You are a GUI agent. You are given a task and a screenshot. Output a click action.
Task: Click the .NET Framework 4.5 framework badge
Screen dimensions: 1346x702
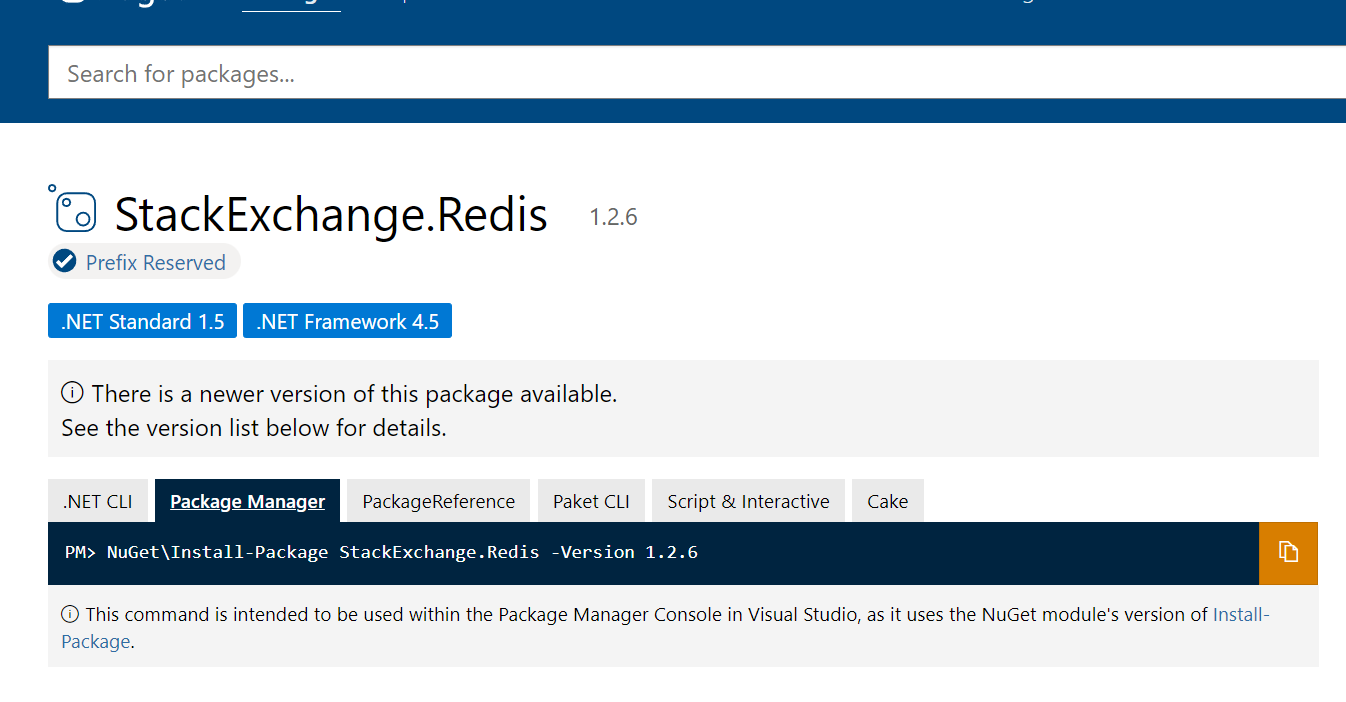[348, 321]
